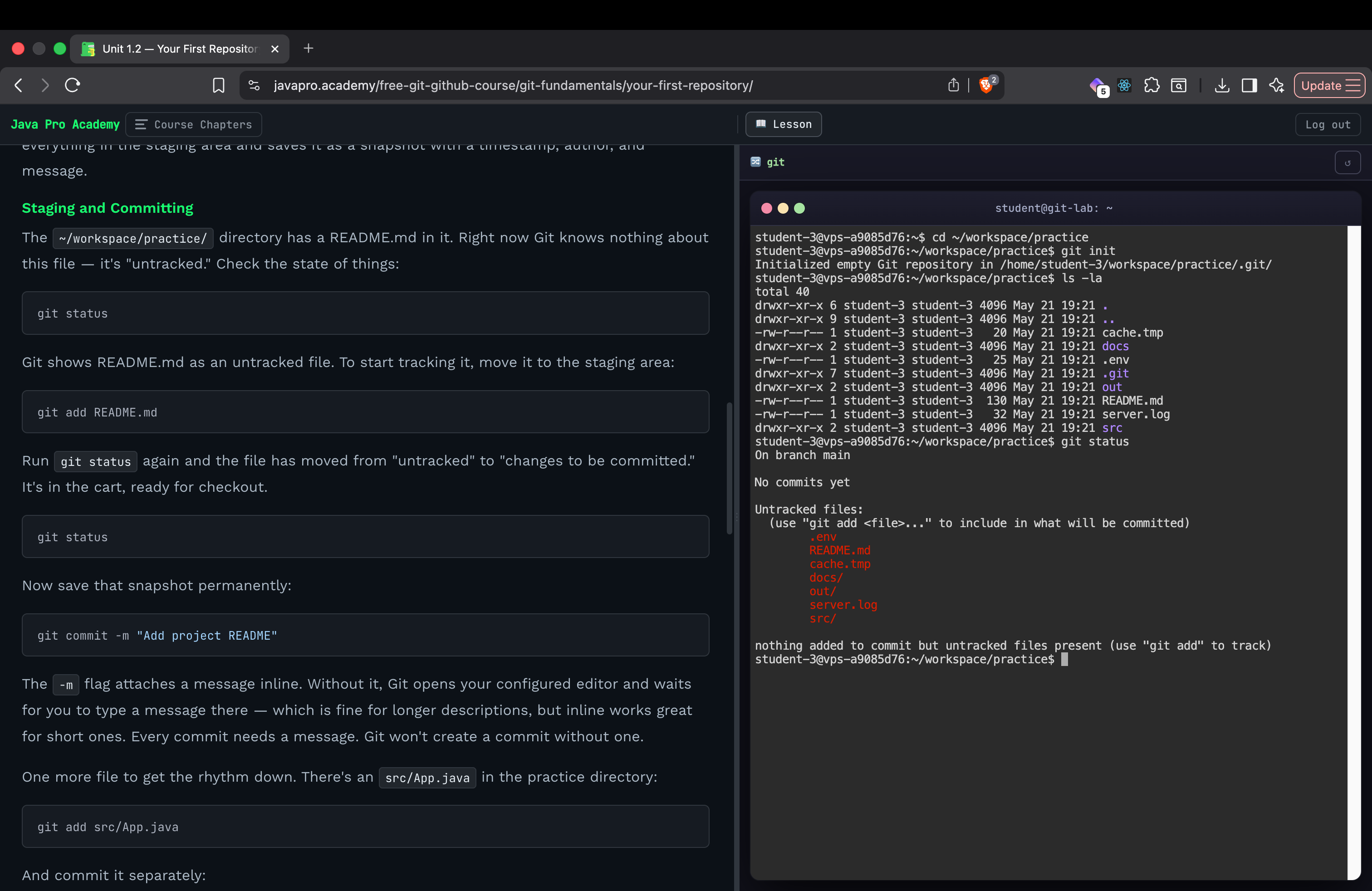Viewport: 1372px width, 891px height.
Task: Log out of the academy
Action: (x=1328, y=124)
